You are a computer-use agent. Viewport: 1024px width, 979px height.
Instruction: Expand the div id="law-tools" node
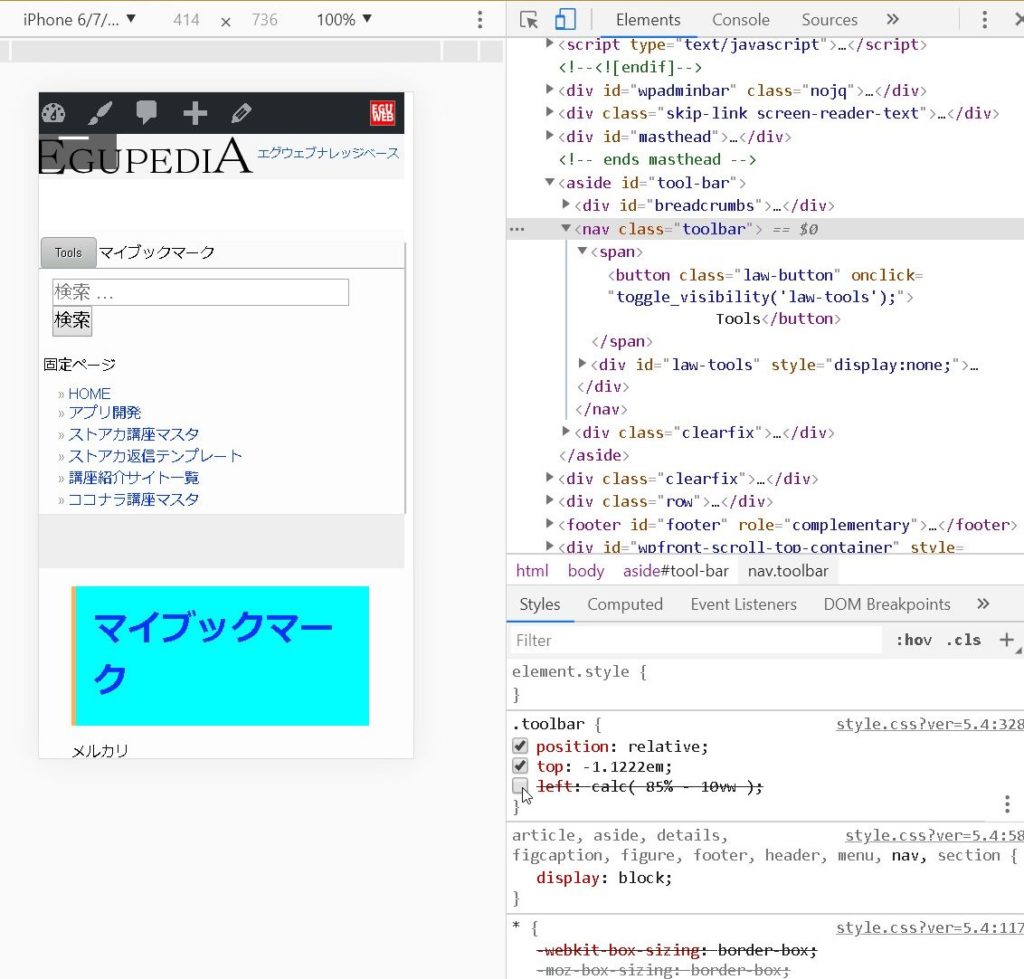584,364
